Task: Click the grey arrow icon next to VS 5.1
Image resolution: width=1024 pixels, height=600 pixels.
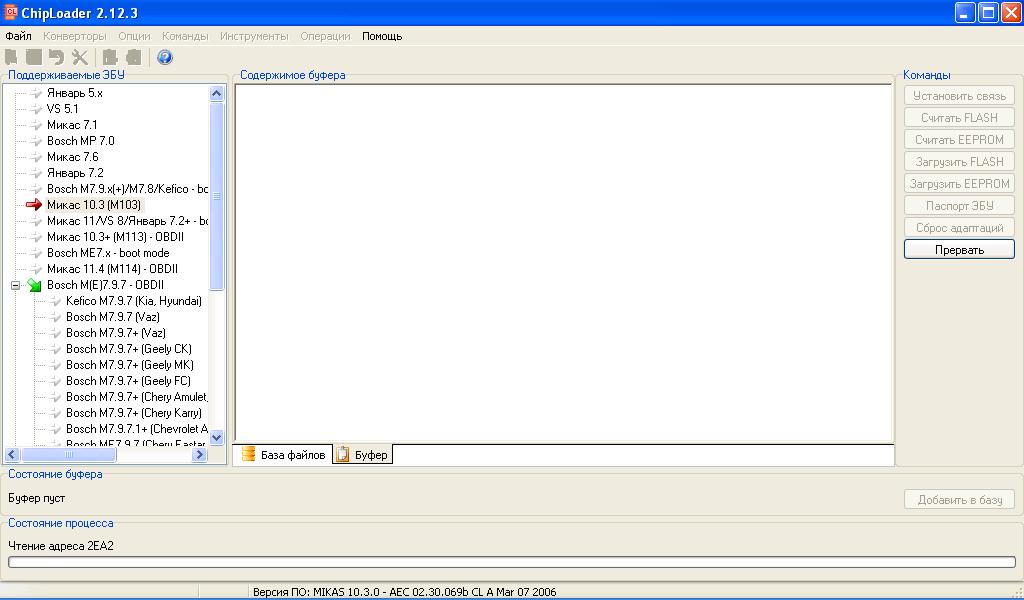Action: [36, 109]
